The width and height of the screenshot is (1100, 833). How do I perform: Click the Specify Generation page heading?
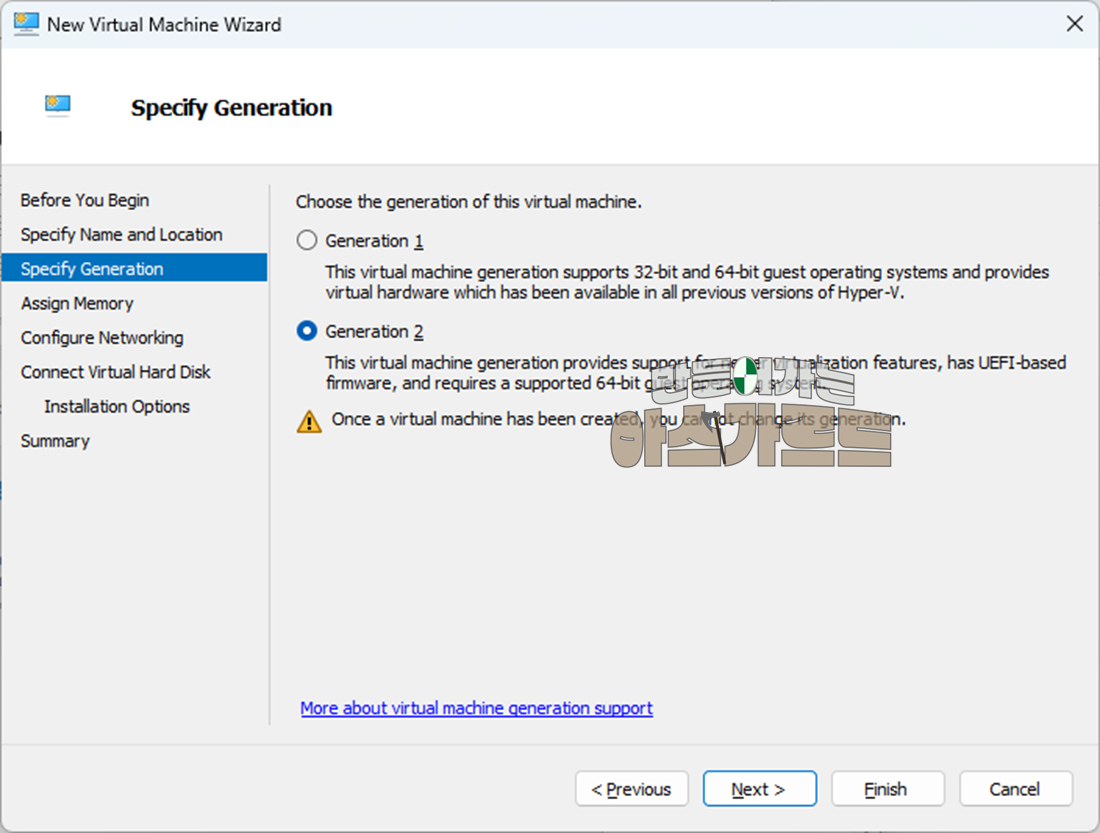(x=232, y=108)
